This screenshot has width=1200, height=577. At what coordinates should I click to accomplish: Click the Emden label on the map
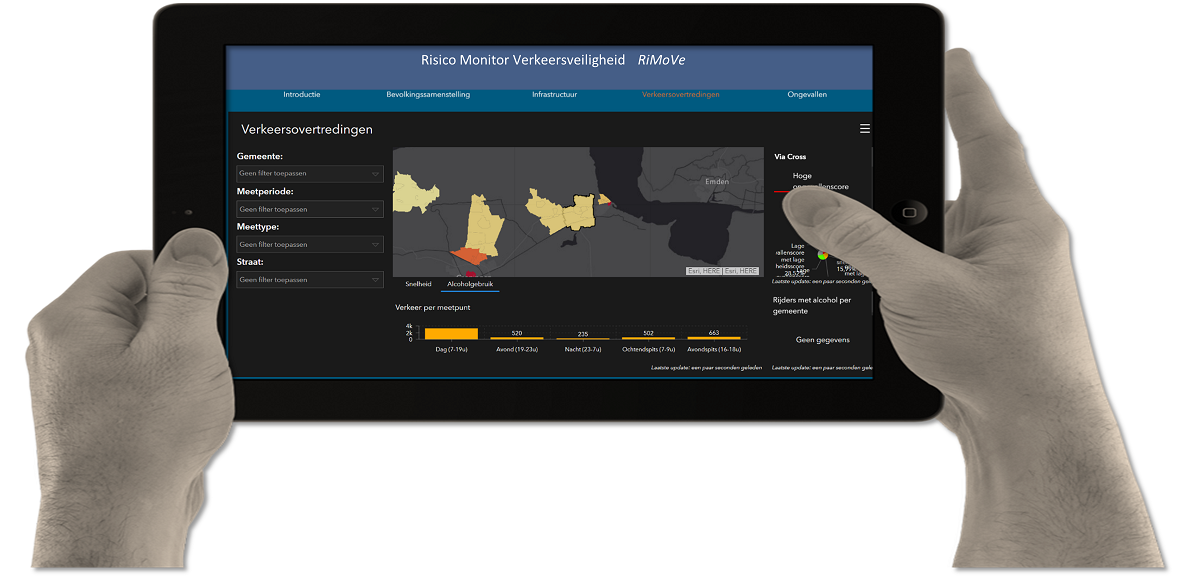[x=717, y=182]
